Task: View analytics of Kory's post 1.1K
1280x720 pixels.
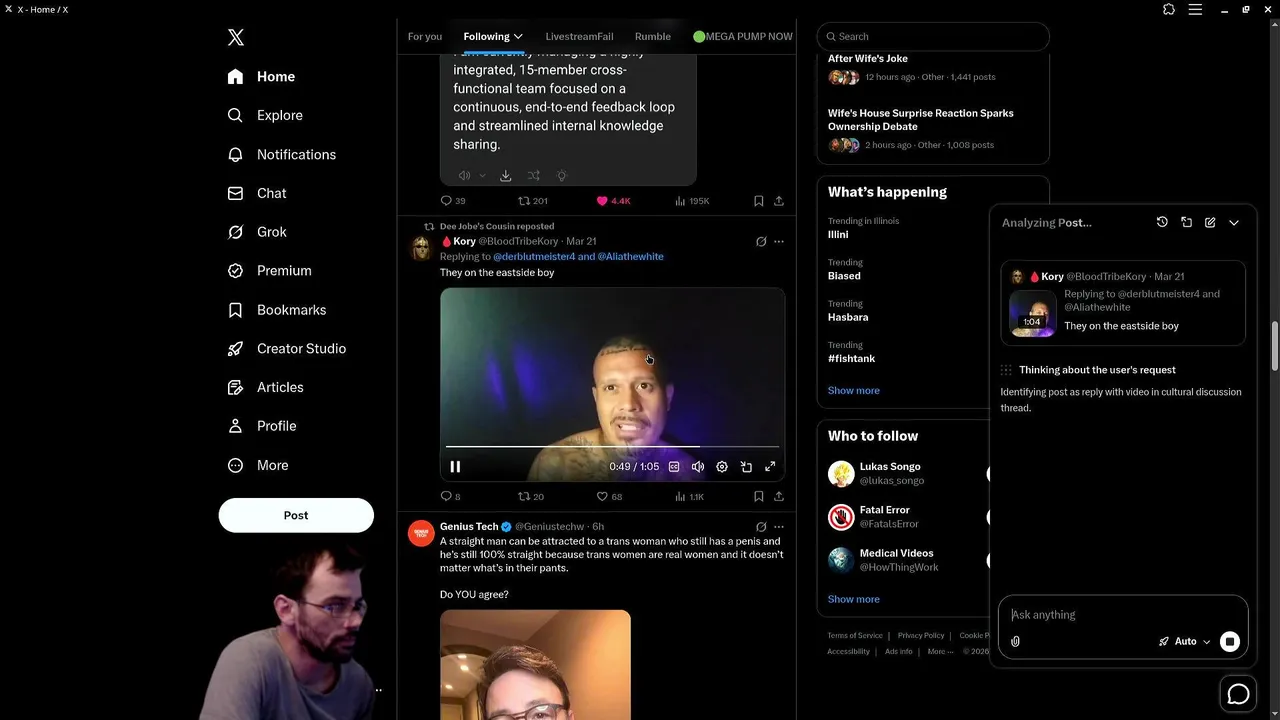Action: 690,496
